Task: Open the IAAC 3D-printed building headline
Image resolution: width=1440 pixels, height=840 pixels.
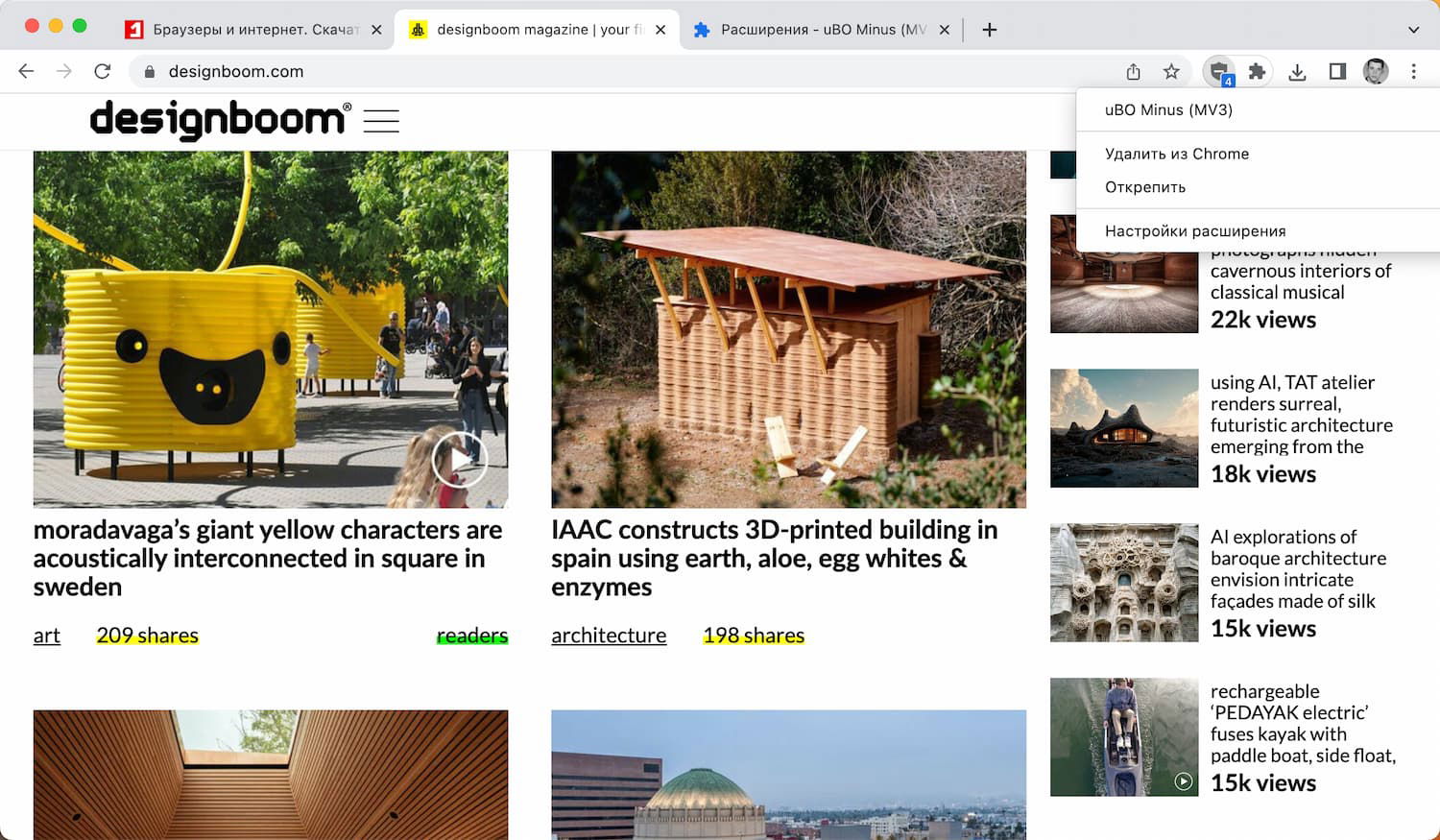Action: [775, 559]
